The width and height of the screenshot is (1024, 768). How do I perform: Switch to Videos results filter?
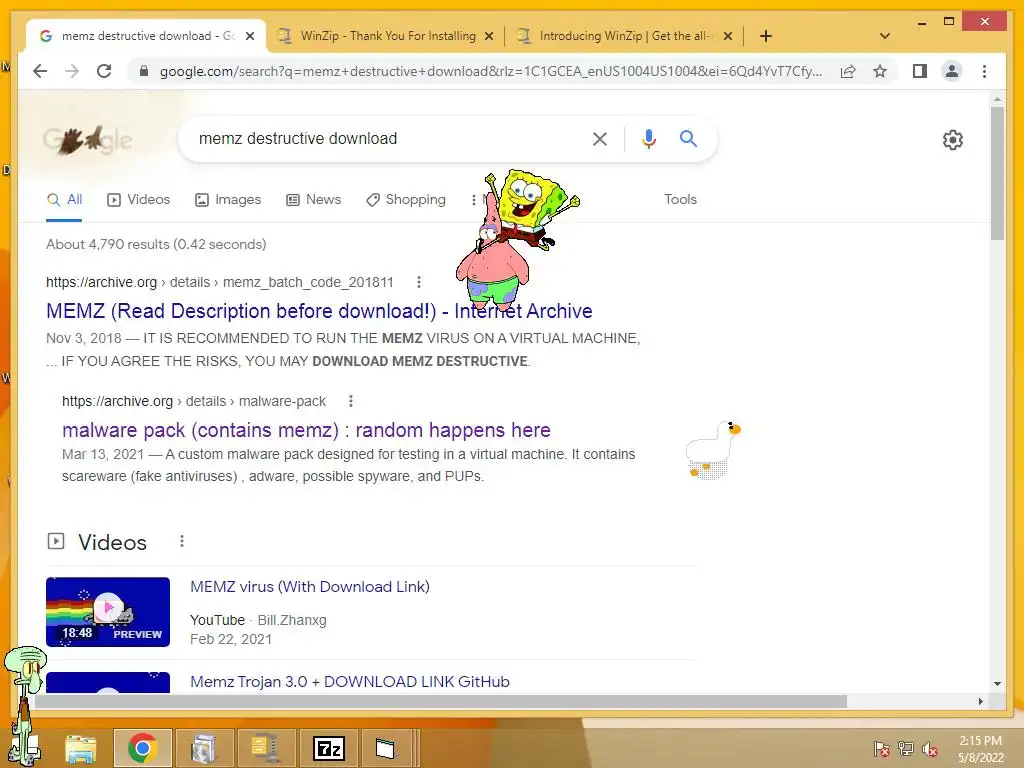[138, 199]
